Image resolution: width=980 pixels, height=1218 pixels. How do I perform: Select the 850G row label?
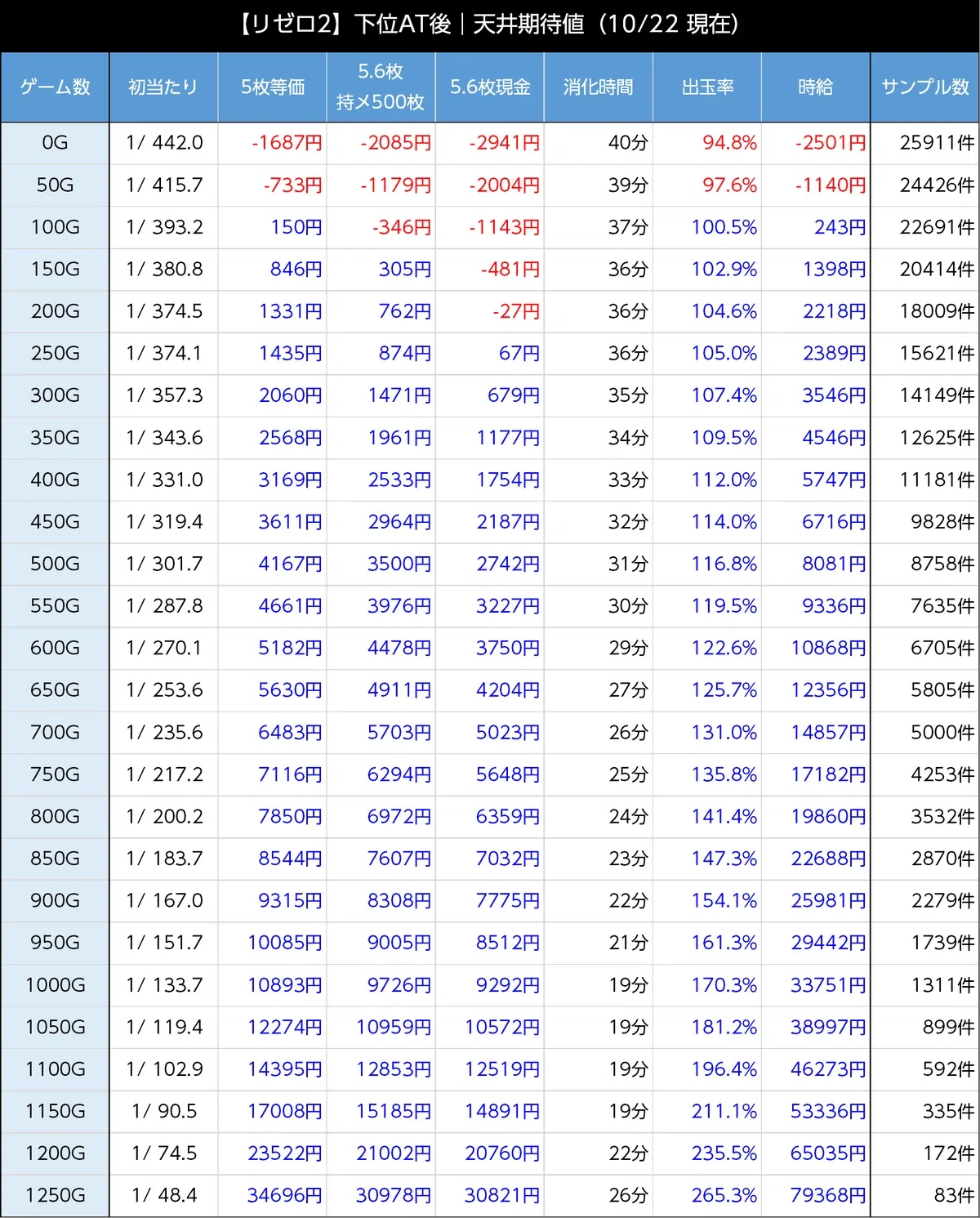(55, 859)
